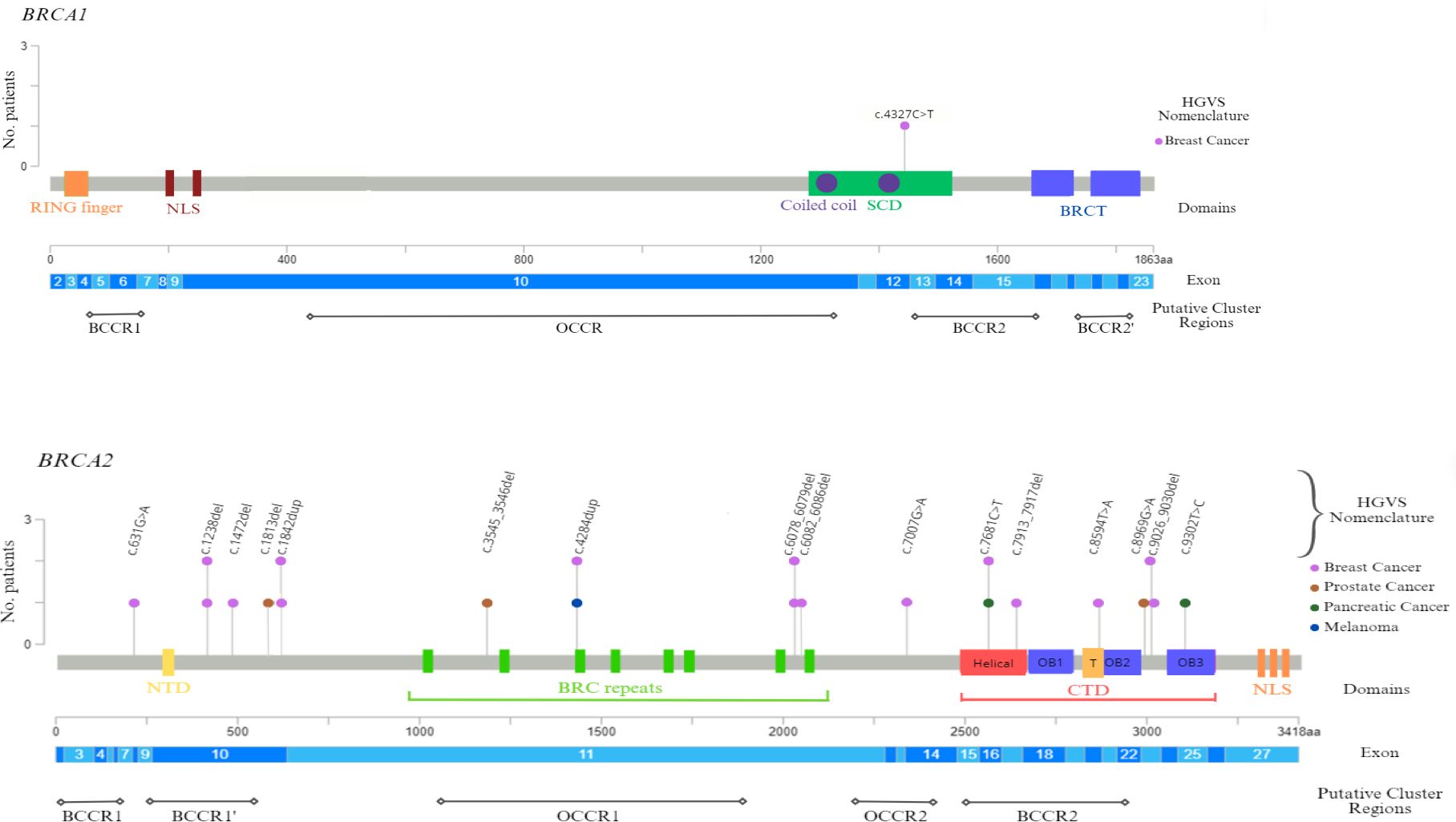1456x822 pixels.
Task: Click the c.7007G>A variant label
Action: pyautogui.click(x=914, y=526)
